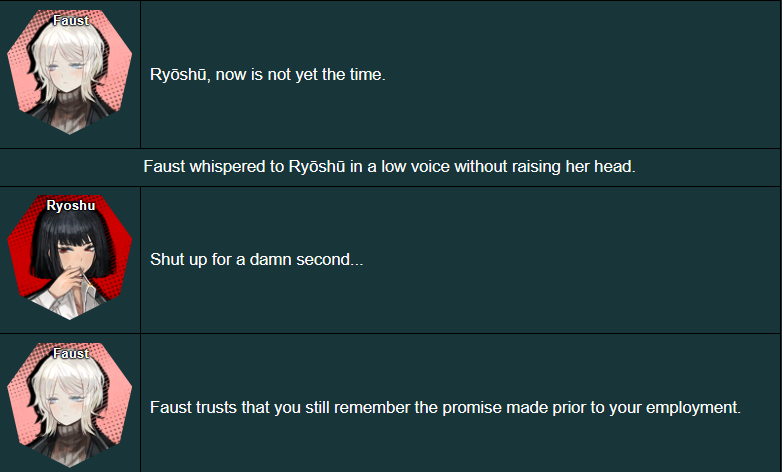Click the word "time" ending Faust's first line
Image resolution: width=782 pixels, height=472 pixels.
coord(364,76)
